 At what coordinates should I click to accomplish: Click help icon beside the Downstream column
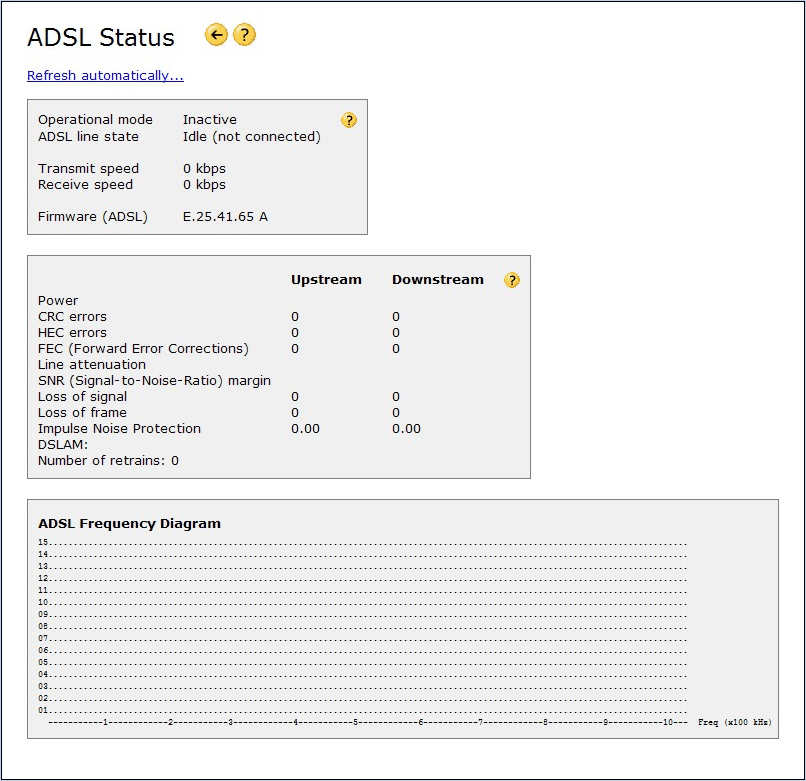pos(512,280)
